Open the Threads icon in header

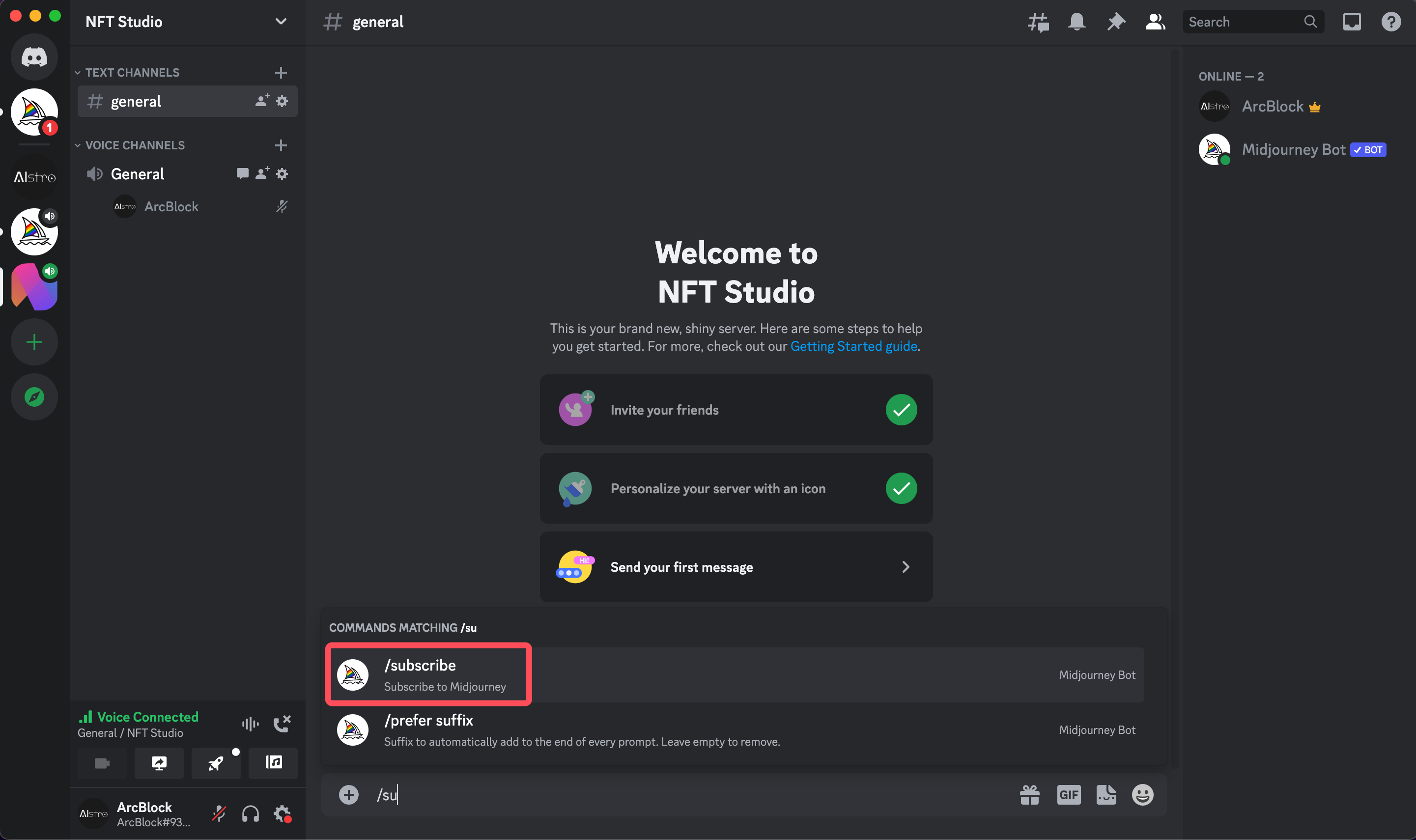click(1038, 22)
